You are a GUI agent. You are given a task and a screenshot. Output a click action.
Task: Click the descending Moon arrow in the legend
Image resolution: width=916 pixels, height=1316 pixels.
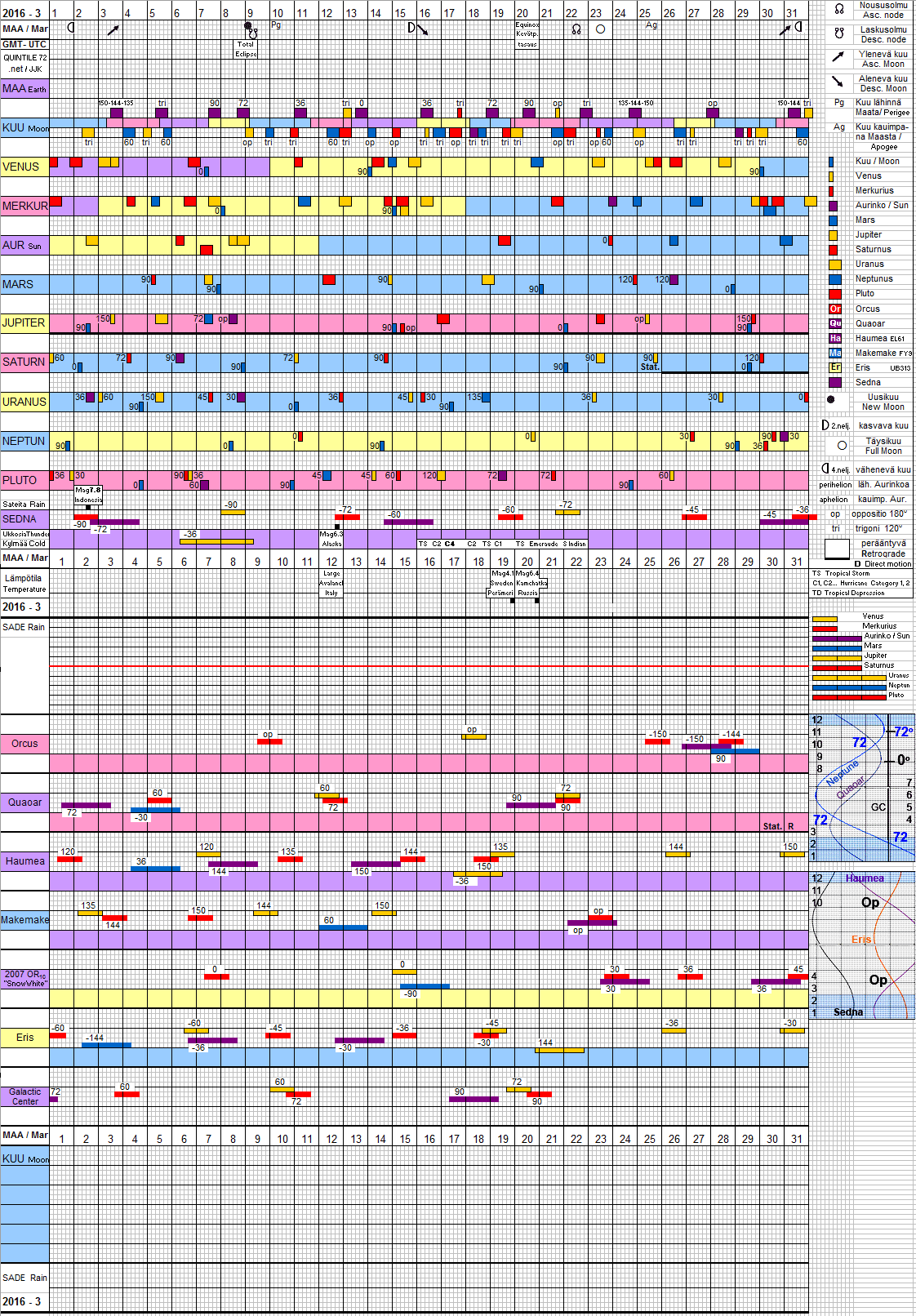tap(838, 82)
